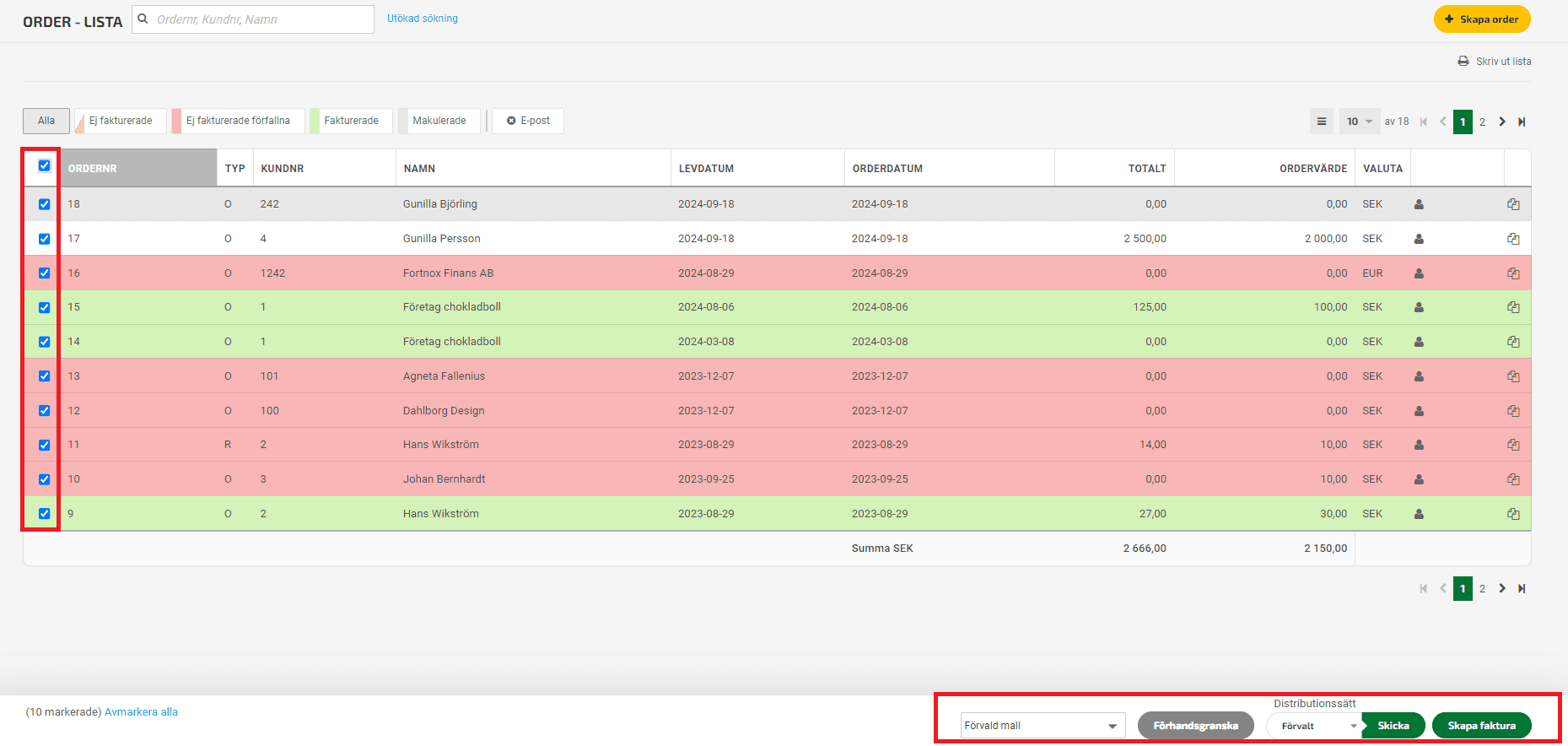
Task: Sort by LEVDATUM column header
Action: 757,168
